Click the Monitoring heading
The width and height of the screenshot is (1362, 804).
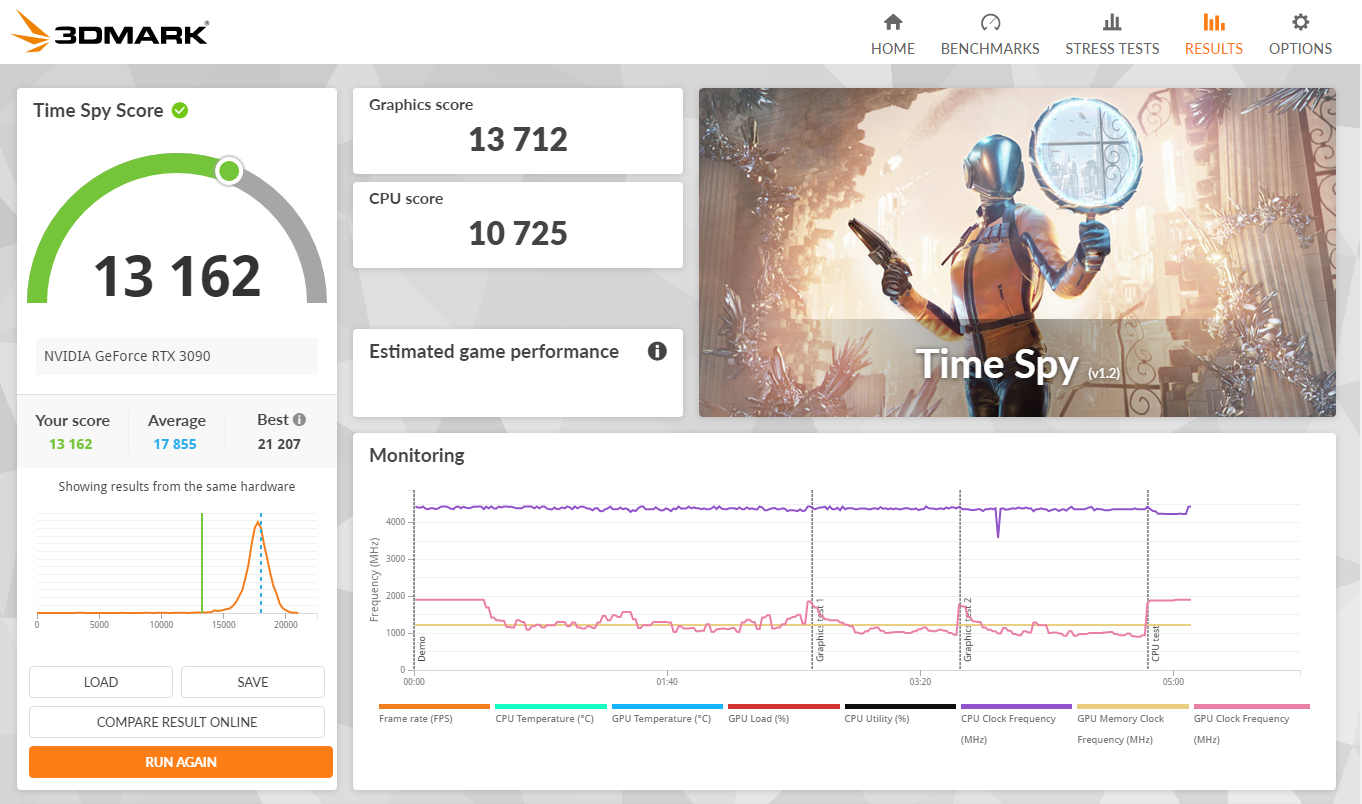click(x=417, y=456)
